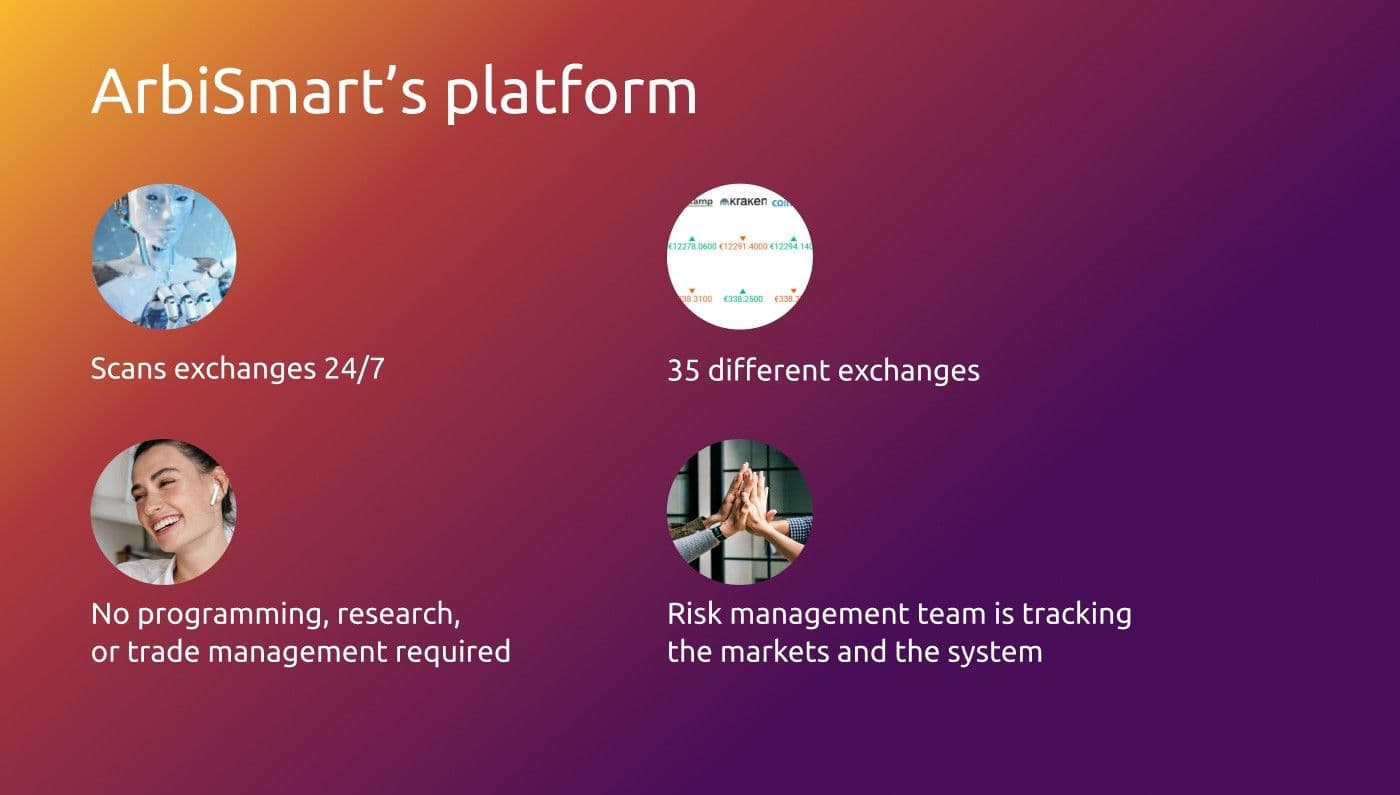Click orange down arrow above €12291.4000
This screenshot has height=795, width=1400.
click(742, 238)
